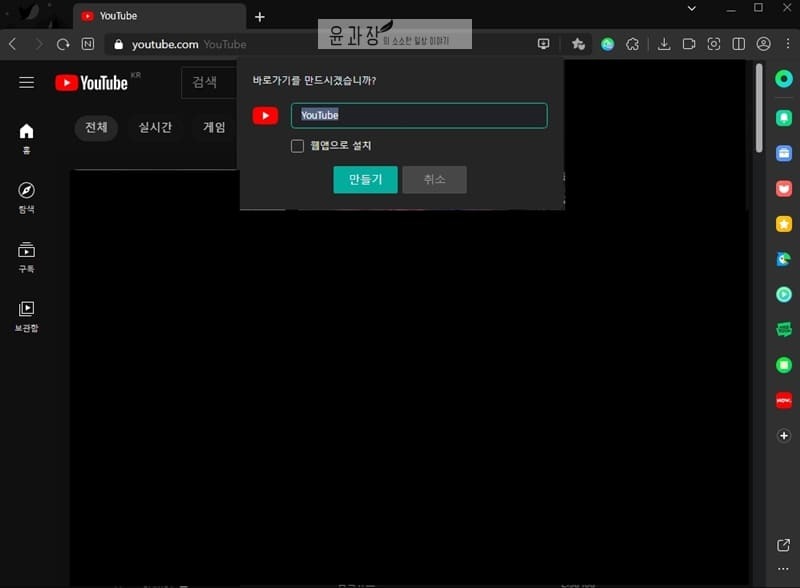The height and width of the screenshot is (588, 800).
Task: Open the green play circle sidebar icon
Action: [x=784, y=294]
